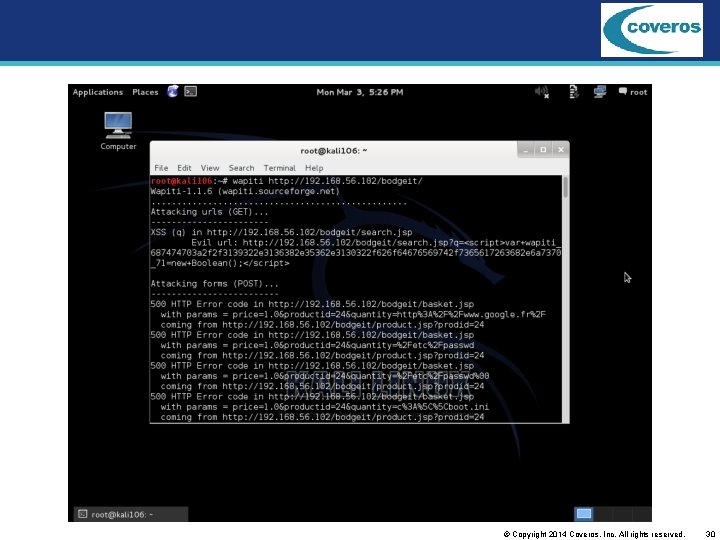Viewport: 720px width, 540px height.
Task: Open the root user menu
Action: pyautogui.click(x=633, y=92)
